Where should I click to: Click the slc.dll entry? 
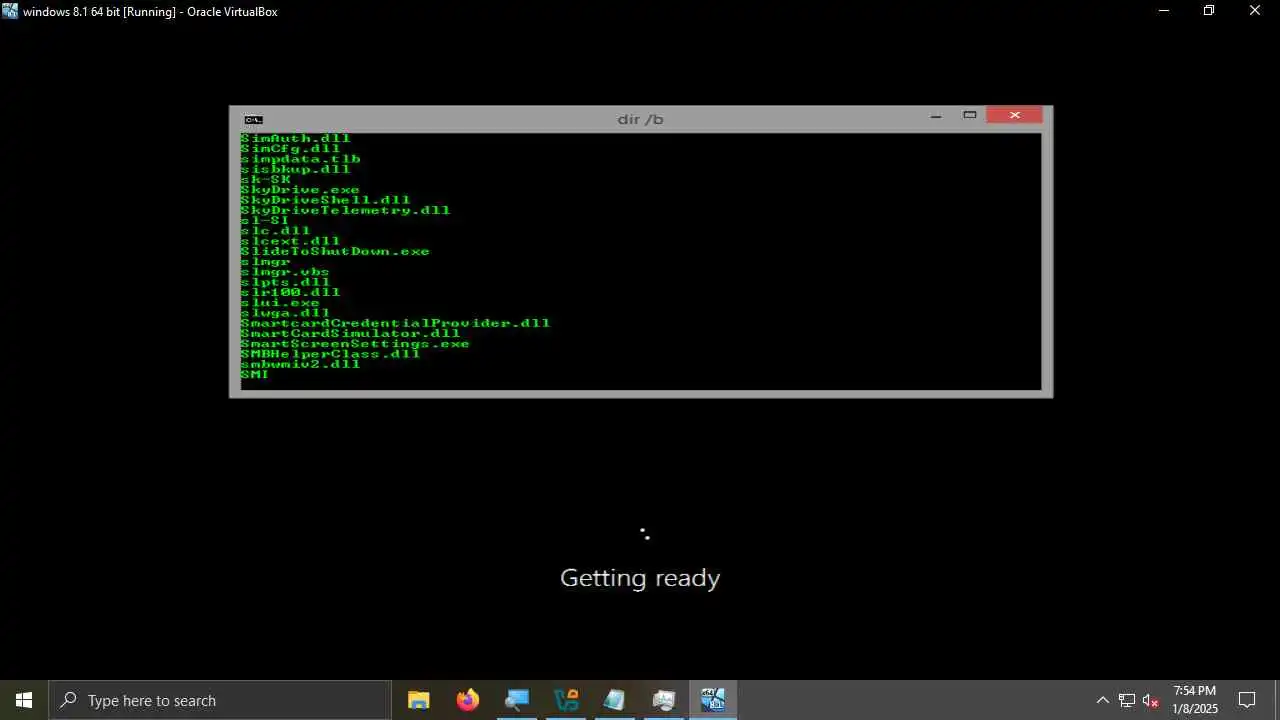[275, 230]
